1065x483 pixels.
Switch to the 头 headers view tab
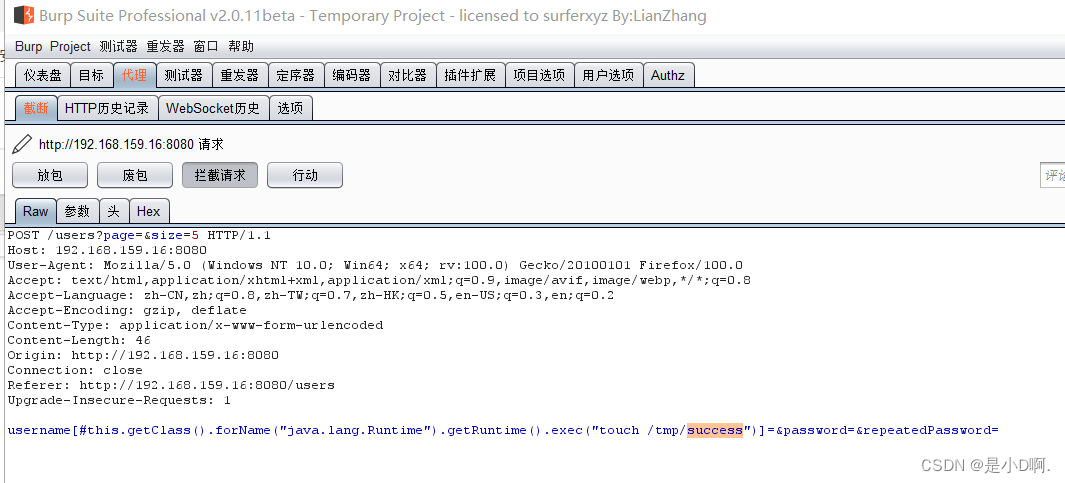point(113,211)
